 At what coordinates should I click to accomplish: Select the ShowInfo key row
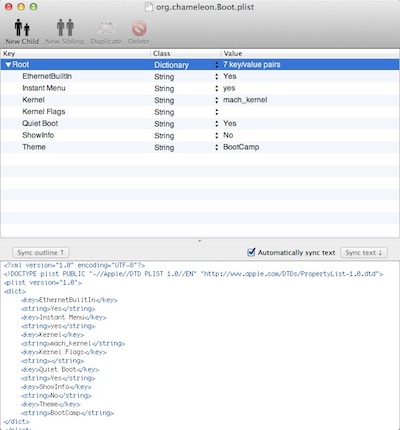[200, 135]
